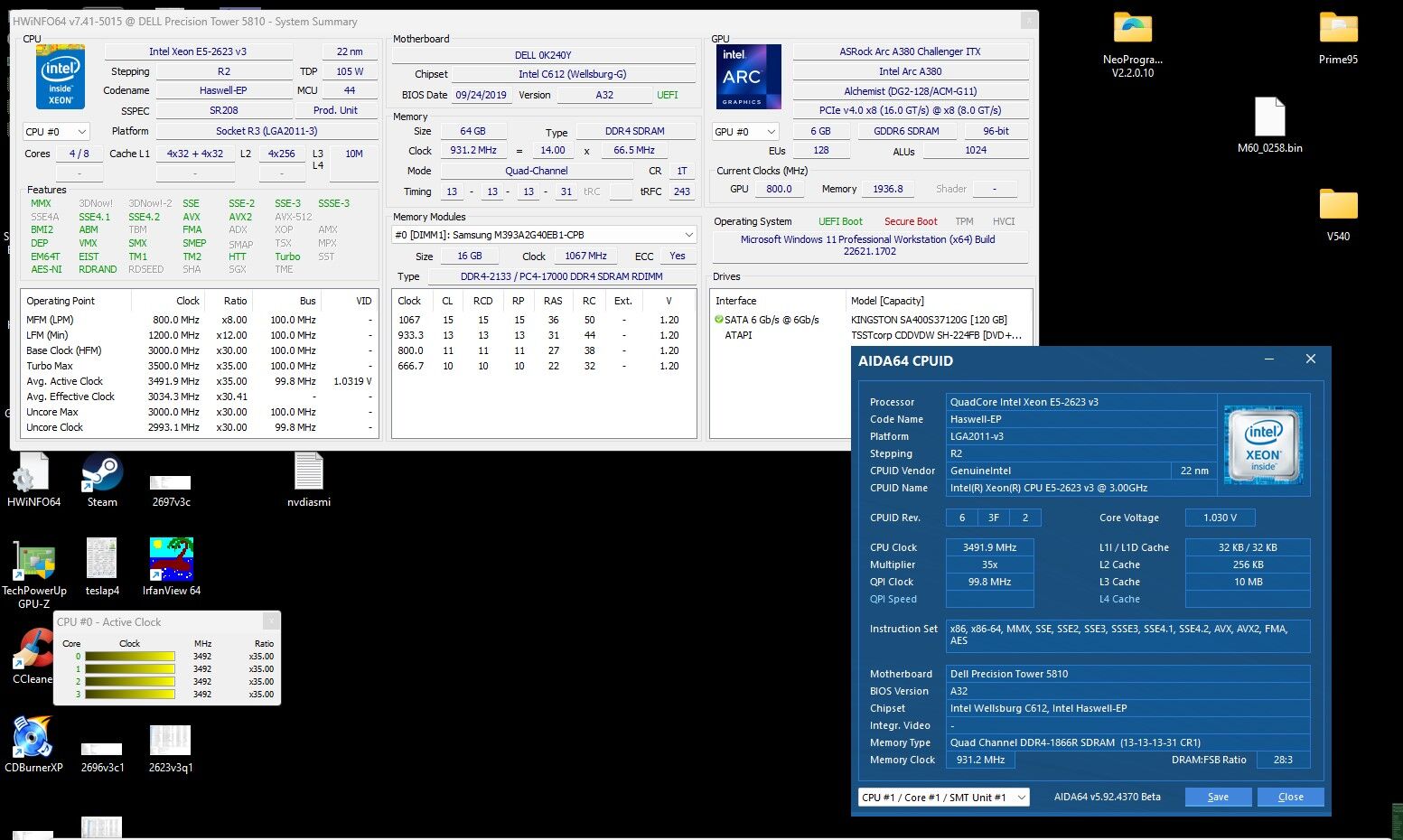Click Core 1 clock bar

[129, 669]
